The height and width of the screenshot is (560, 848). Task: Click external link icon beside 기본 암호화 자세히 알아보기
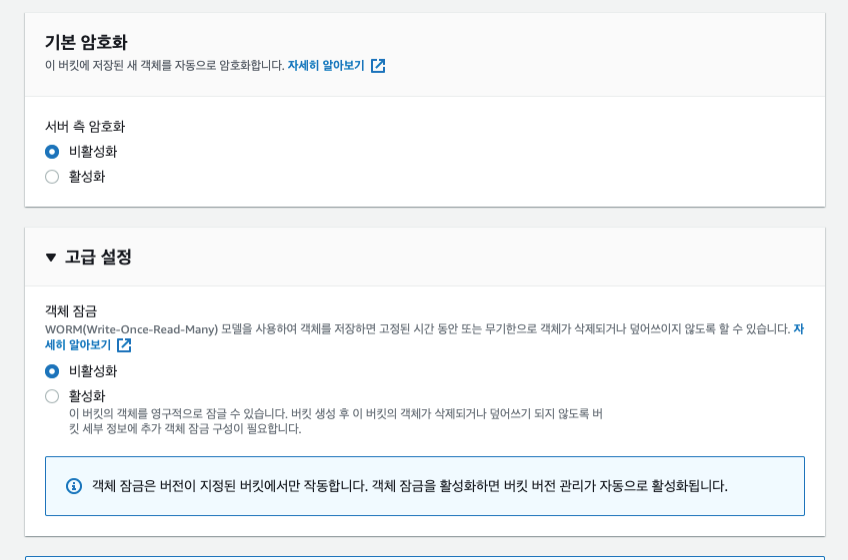[x=378, y=66]
